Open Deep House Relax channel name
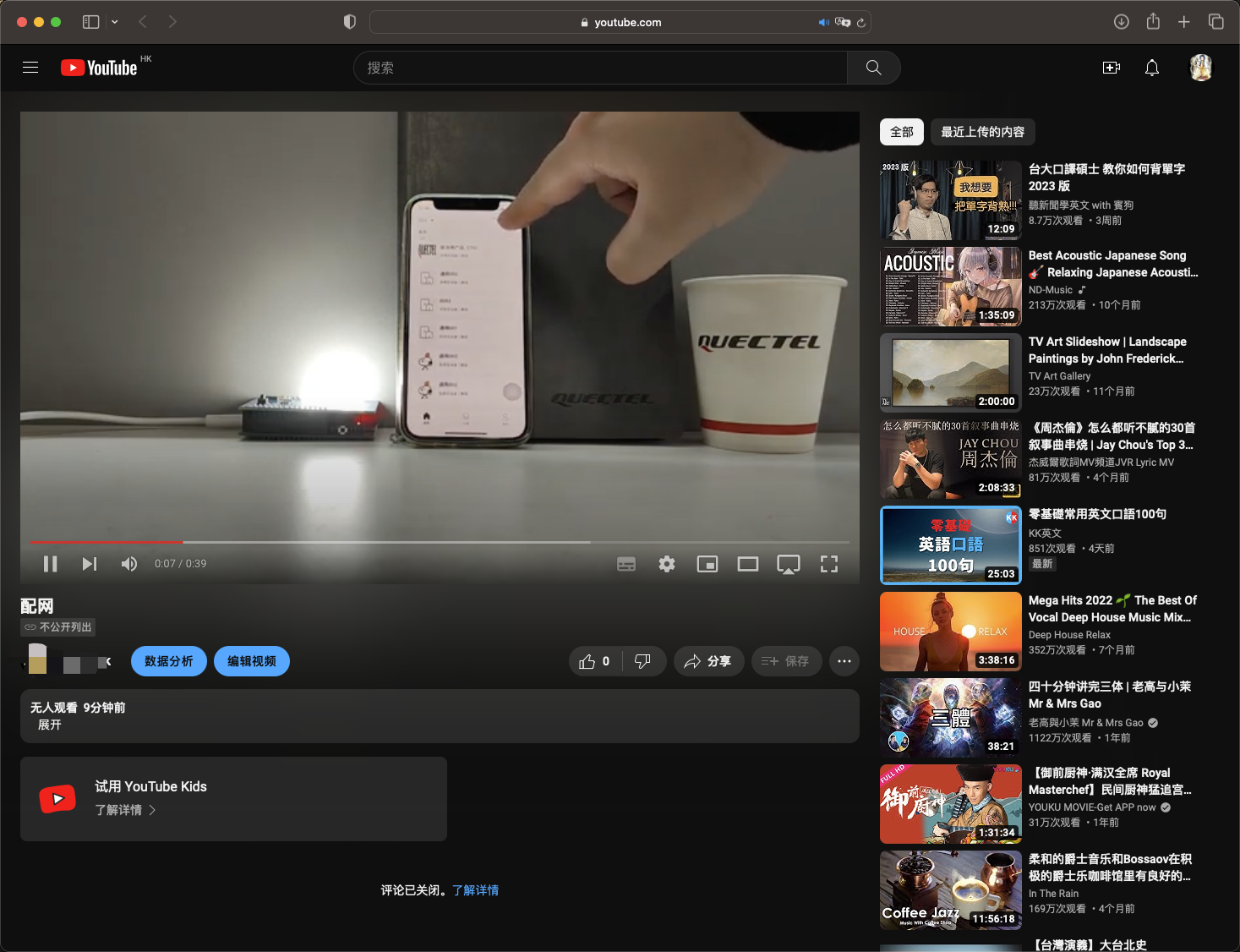Viewport: 1240px width, 952px height. 1070,635
